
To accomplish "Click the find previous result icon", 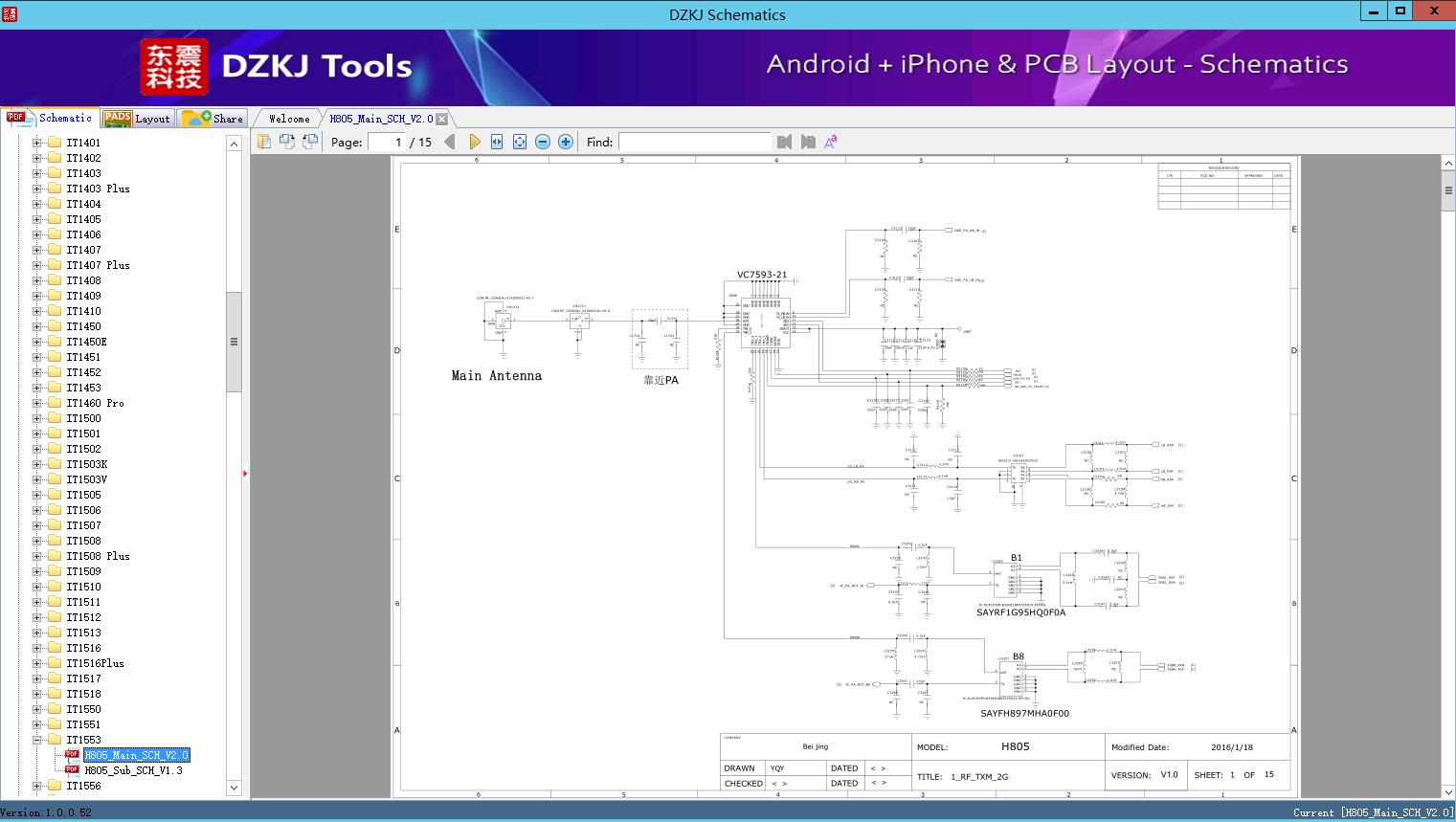I will [785, 142].
